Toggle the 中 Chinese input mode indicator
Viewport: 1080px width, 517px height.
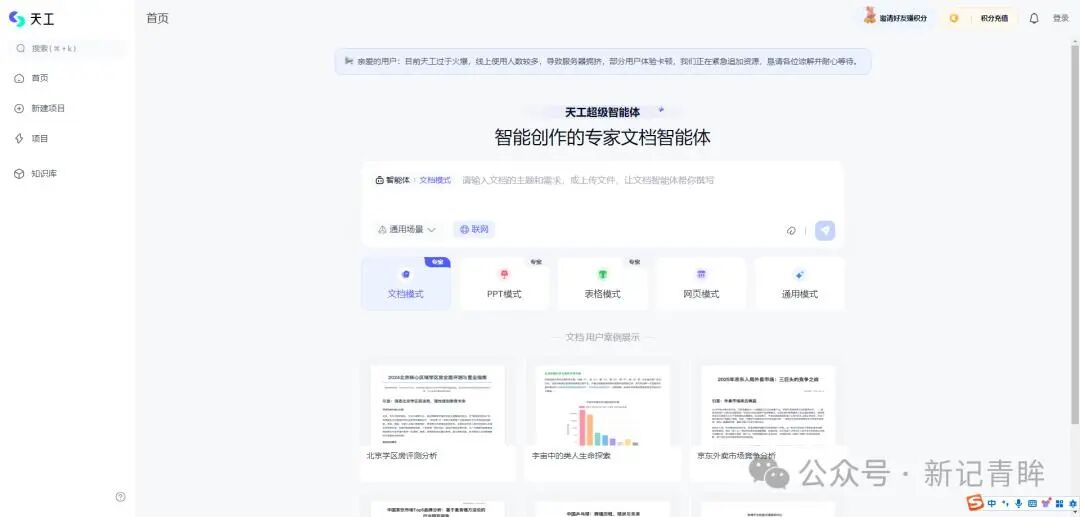tap(992, 503)
